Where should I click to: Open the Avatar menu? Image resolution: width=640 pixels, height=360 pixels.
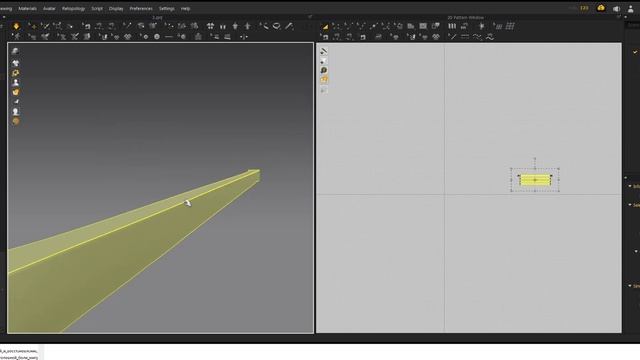click(x=49, y=9)
